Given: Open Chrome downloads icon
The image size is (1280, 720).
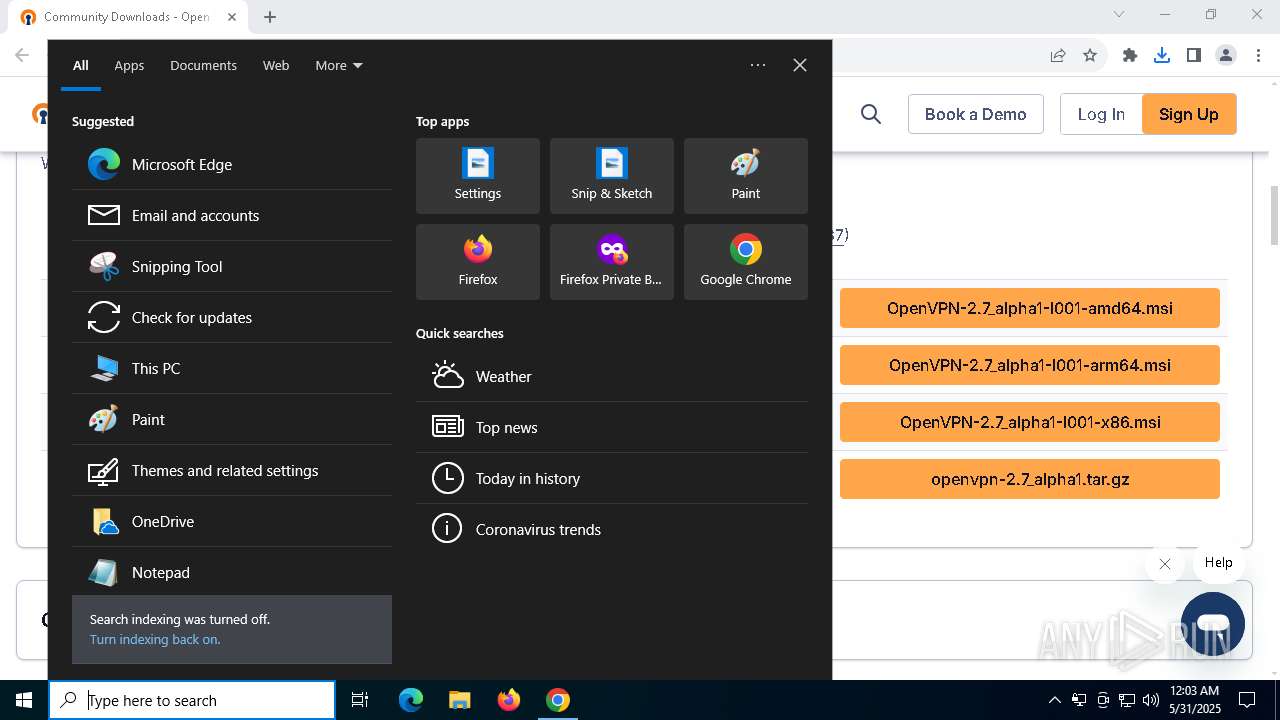Looking at the screenshot, I should (1162, 56).
